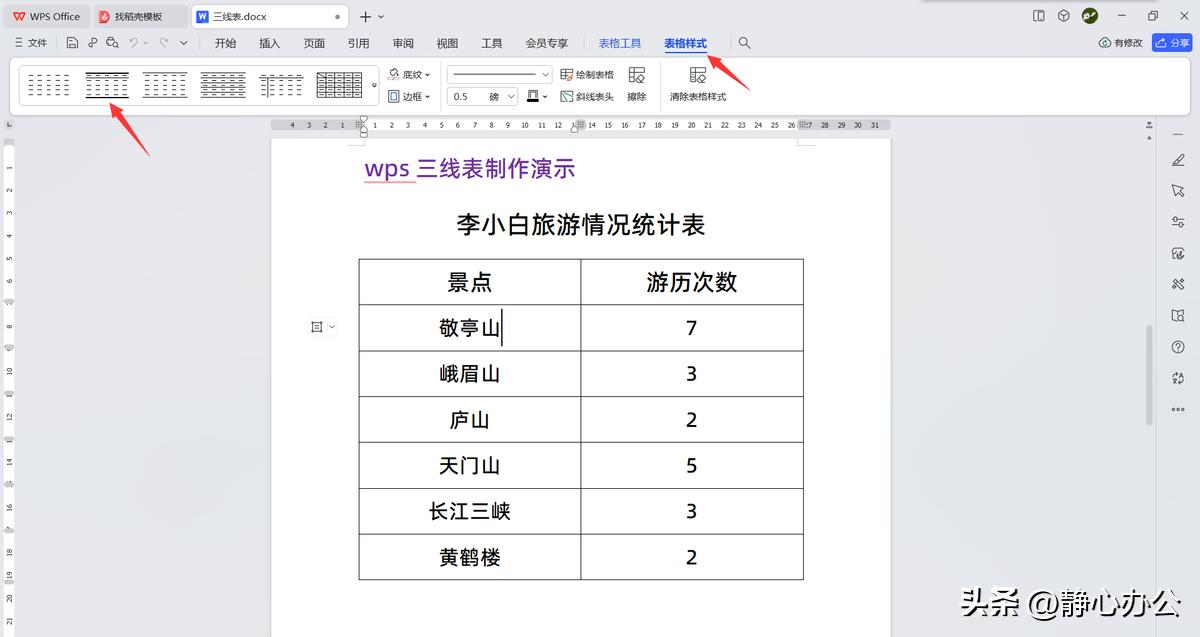Apply 底纹 shading to the table
This screenshot has height=637, width=1200.
pyautogui.click(x=408, y=73)
